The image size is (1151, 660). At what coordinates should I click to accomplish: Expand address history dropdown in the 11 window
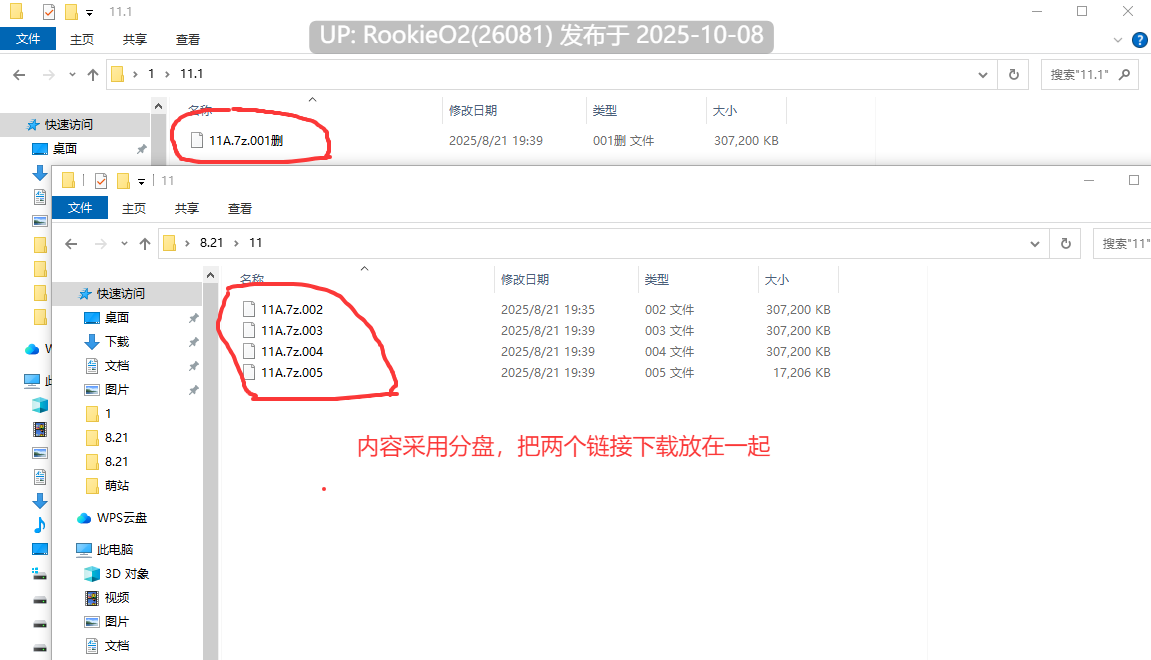coord(1035,244)
